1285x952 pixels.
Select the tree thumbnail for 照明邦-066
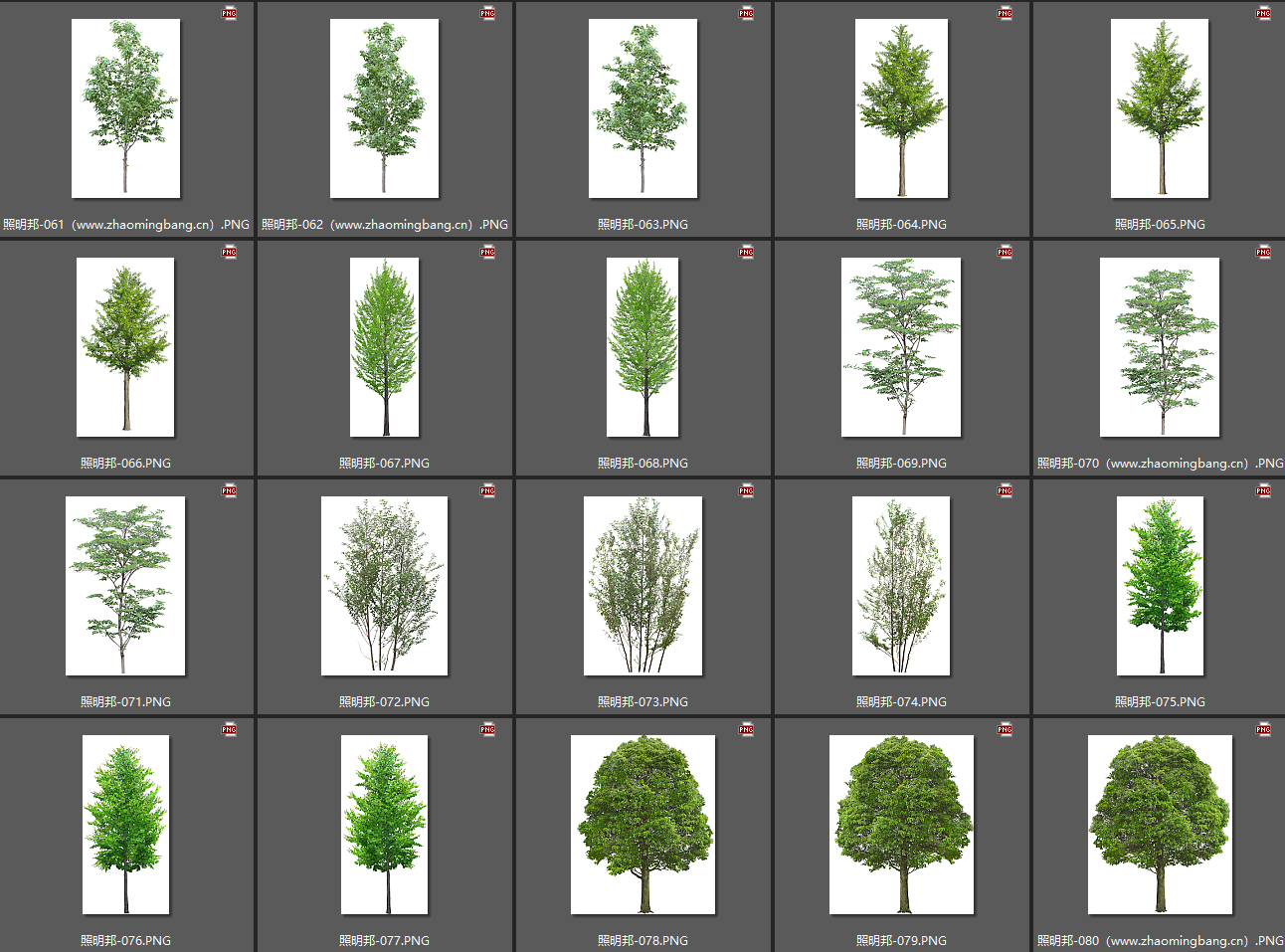[125, 347]
